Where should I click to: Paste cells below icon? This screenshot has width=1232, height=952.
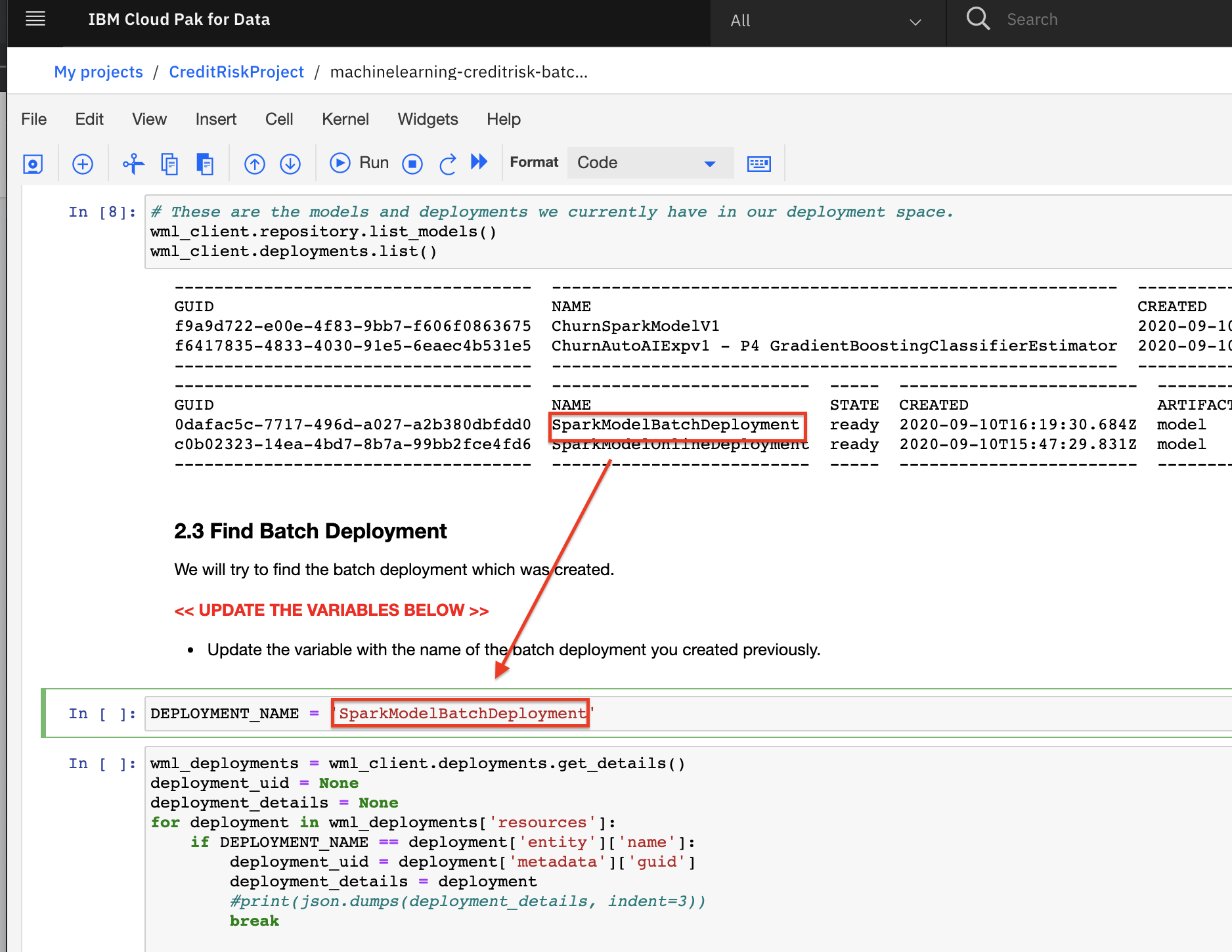(x=205, y=163)
